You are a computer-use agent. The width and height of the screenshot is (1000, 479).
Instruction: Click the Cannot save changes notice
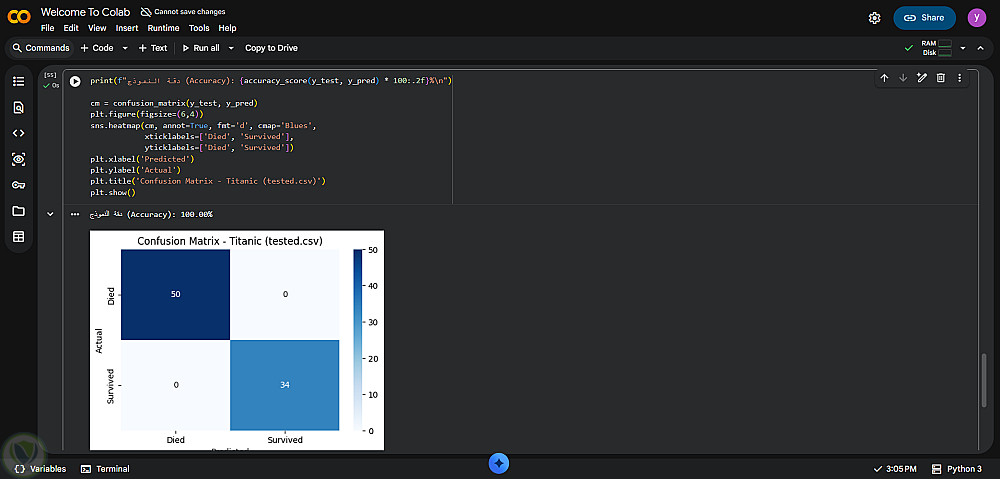pyautogui.click(x=183, y=11)
